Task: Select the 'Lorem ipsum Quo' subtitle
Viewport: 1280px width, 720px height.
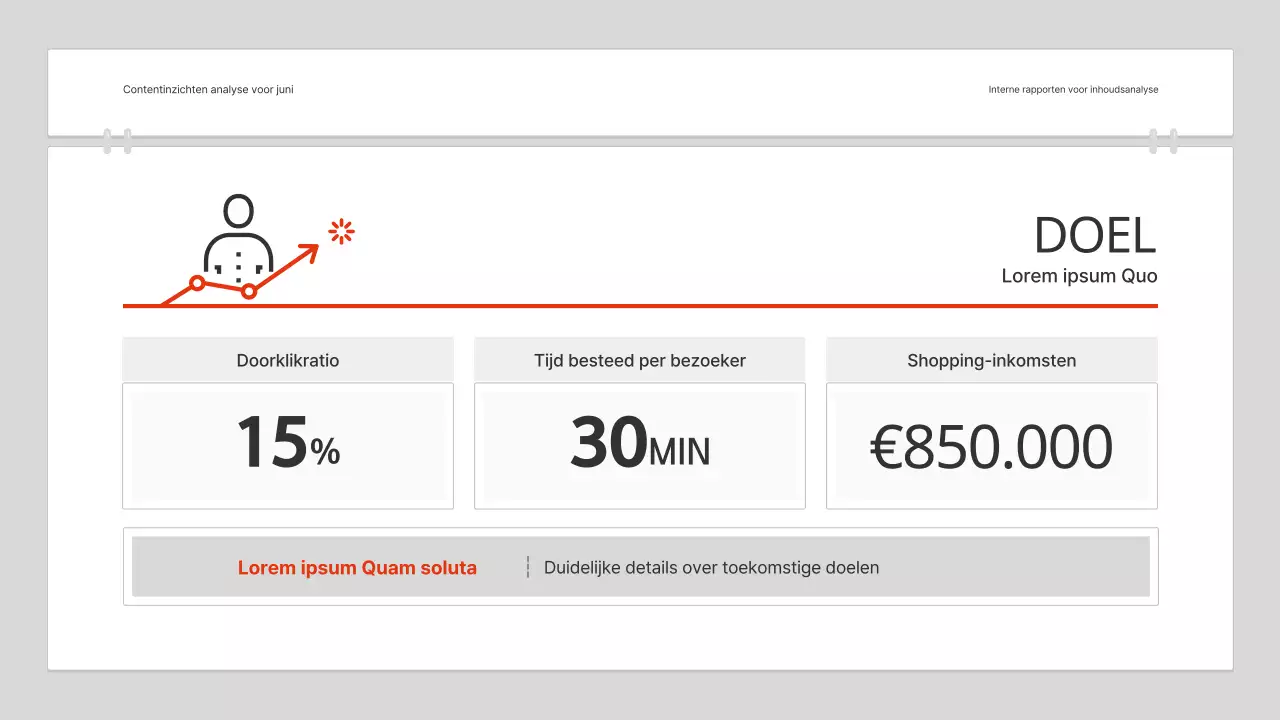Action: tap(1079, 276)
